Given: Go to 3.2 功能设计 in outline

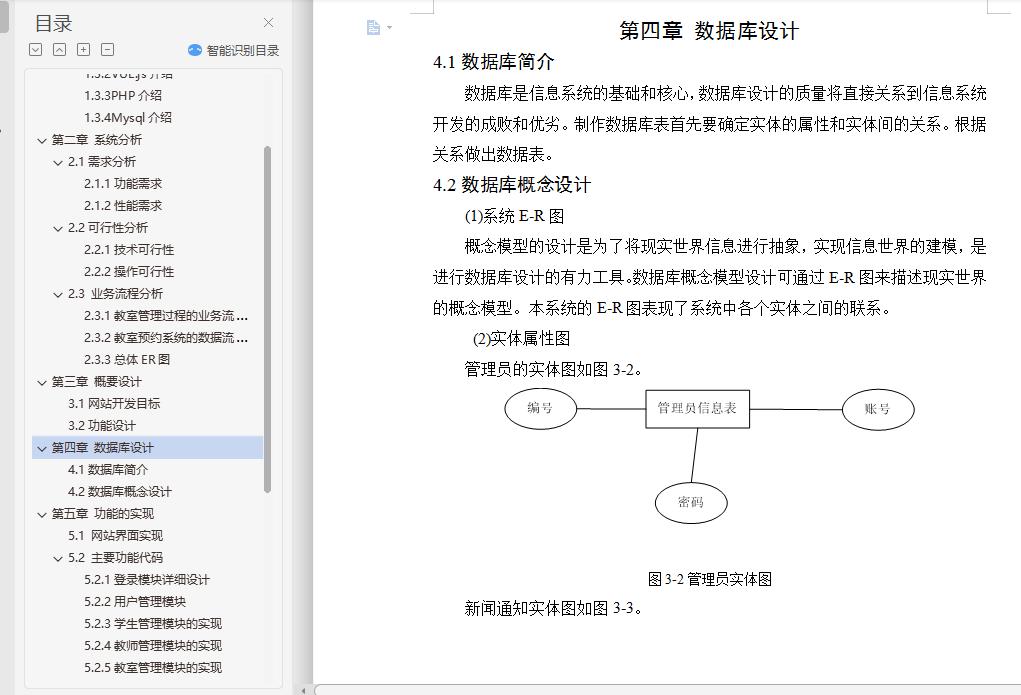Looking at the screenshot, I should pyautogui.click(x=102, y=426).
